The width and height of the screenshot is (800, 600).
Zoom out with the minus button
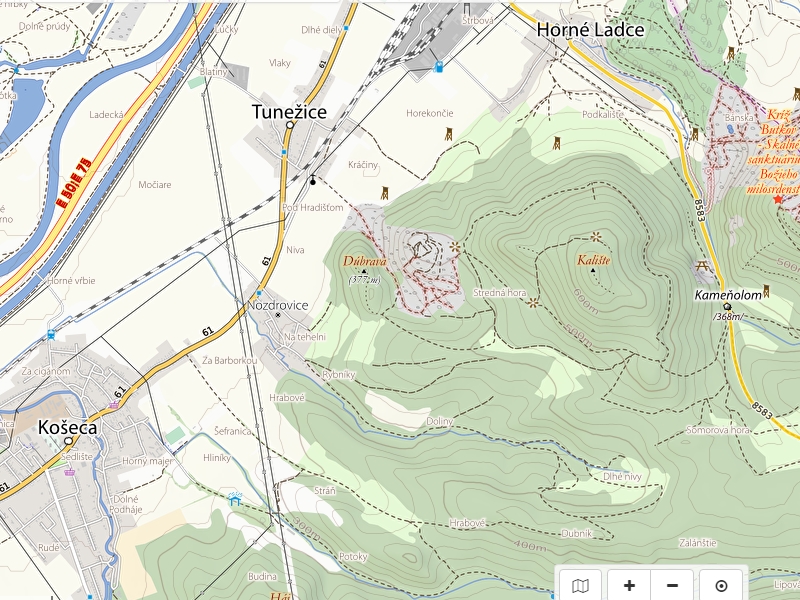672,585
